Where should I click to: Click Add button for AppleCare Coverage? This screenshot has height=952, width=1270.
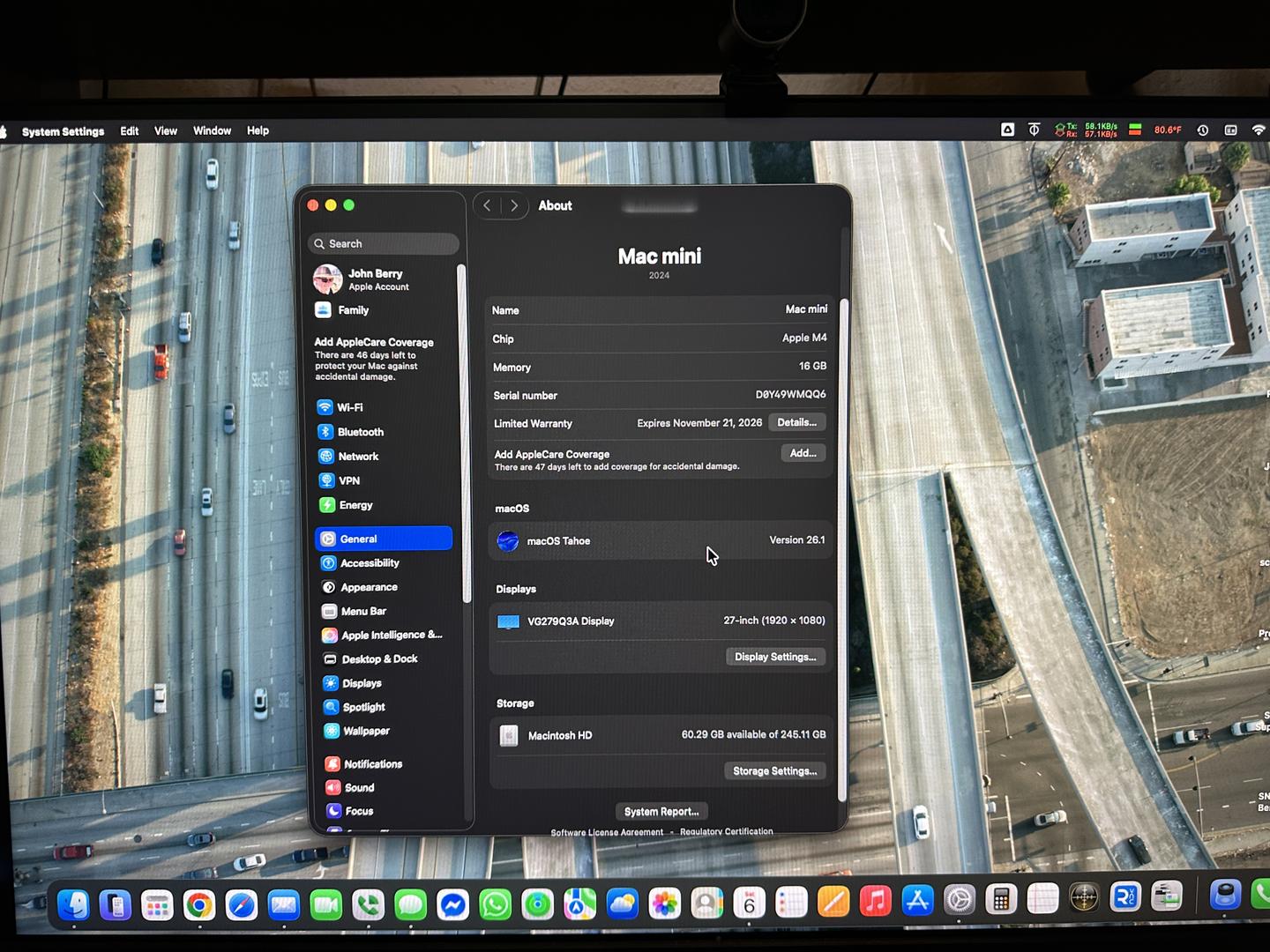tap(803, 453)
